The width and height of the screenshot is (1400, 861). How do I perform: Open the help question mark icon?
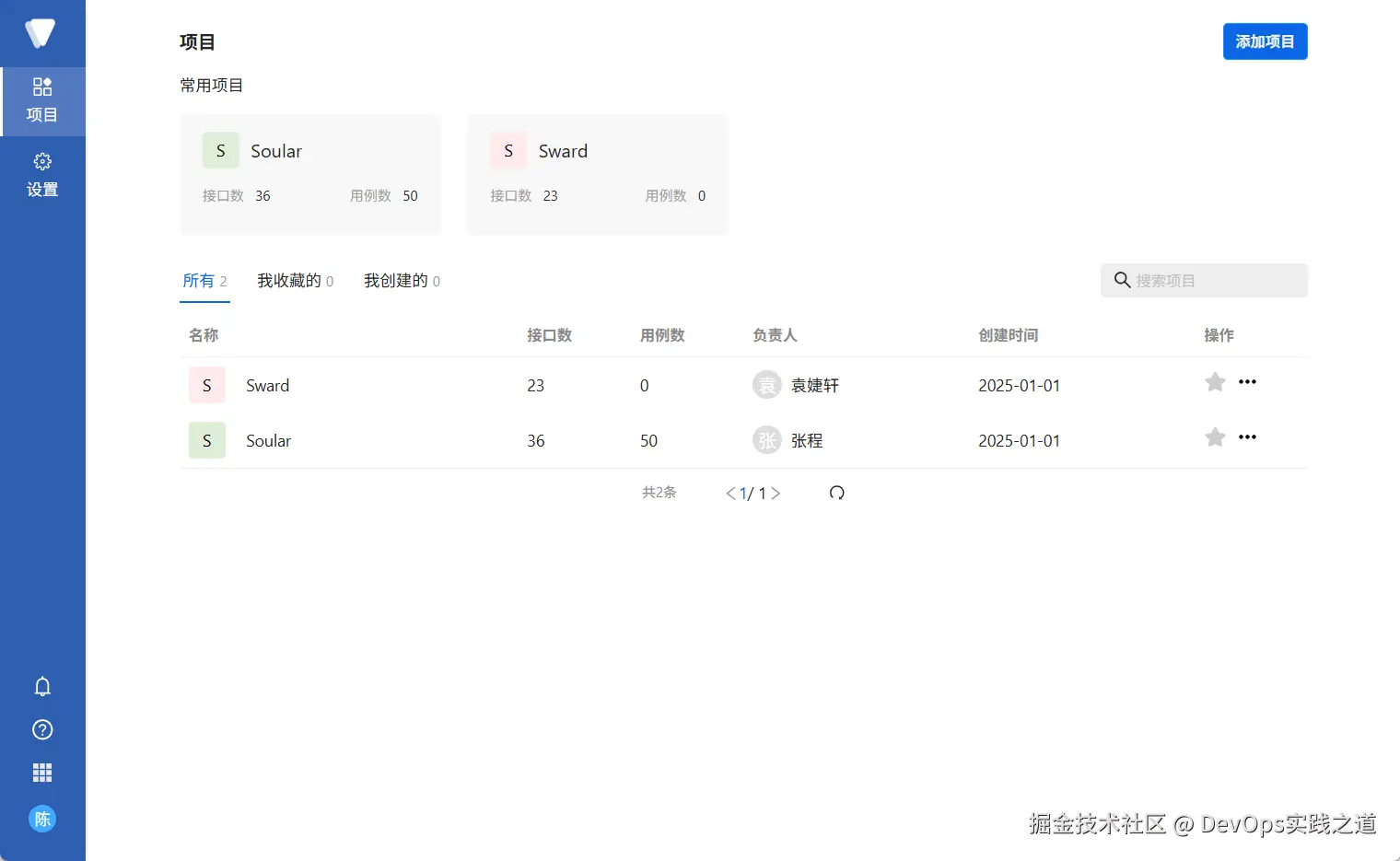(x=42, y=729)
